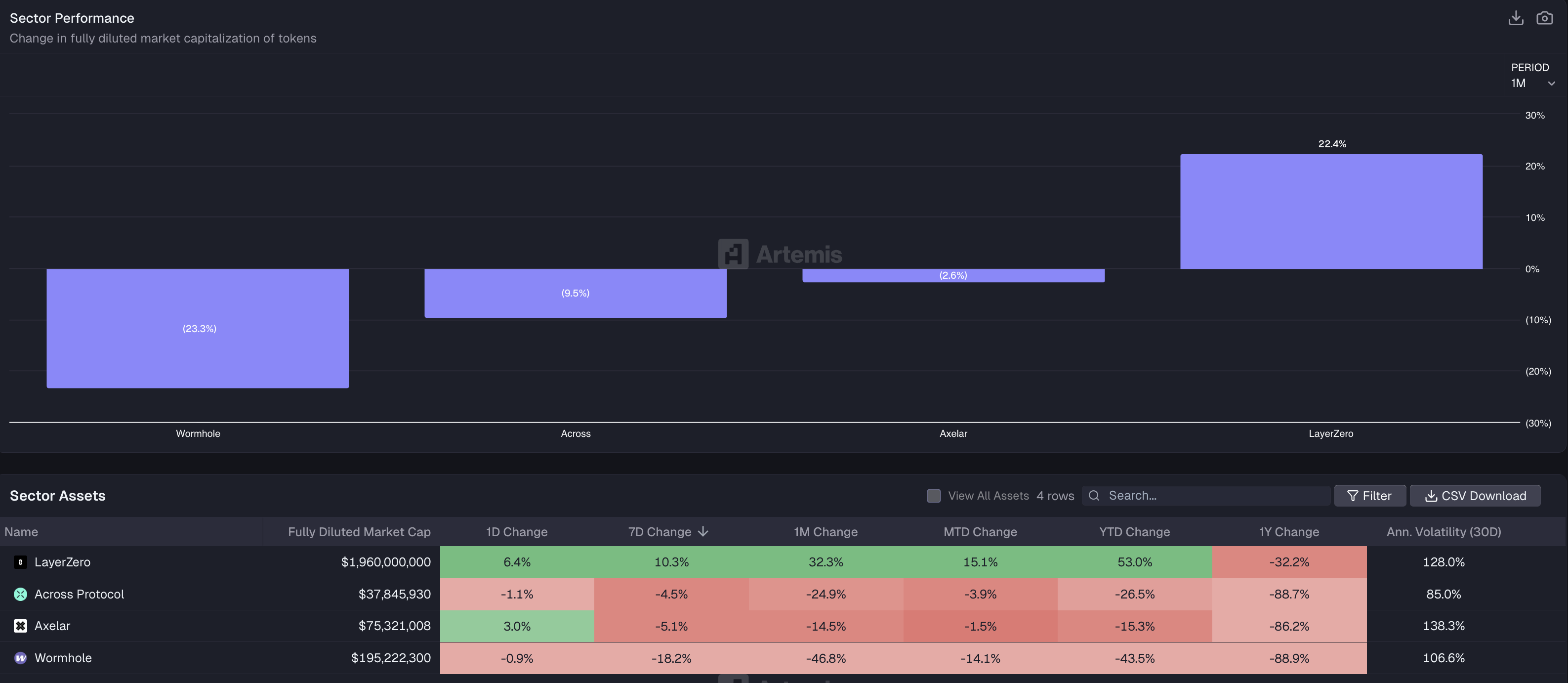
Task: Click the Axelar token logo icon
Action: (x=20, y=626)
